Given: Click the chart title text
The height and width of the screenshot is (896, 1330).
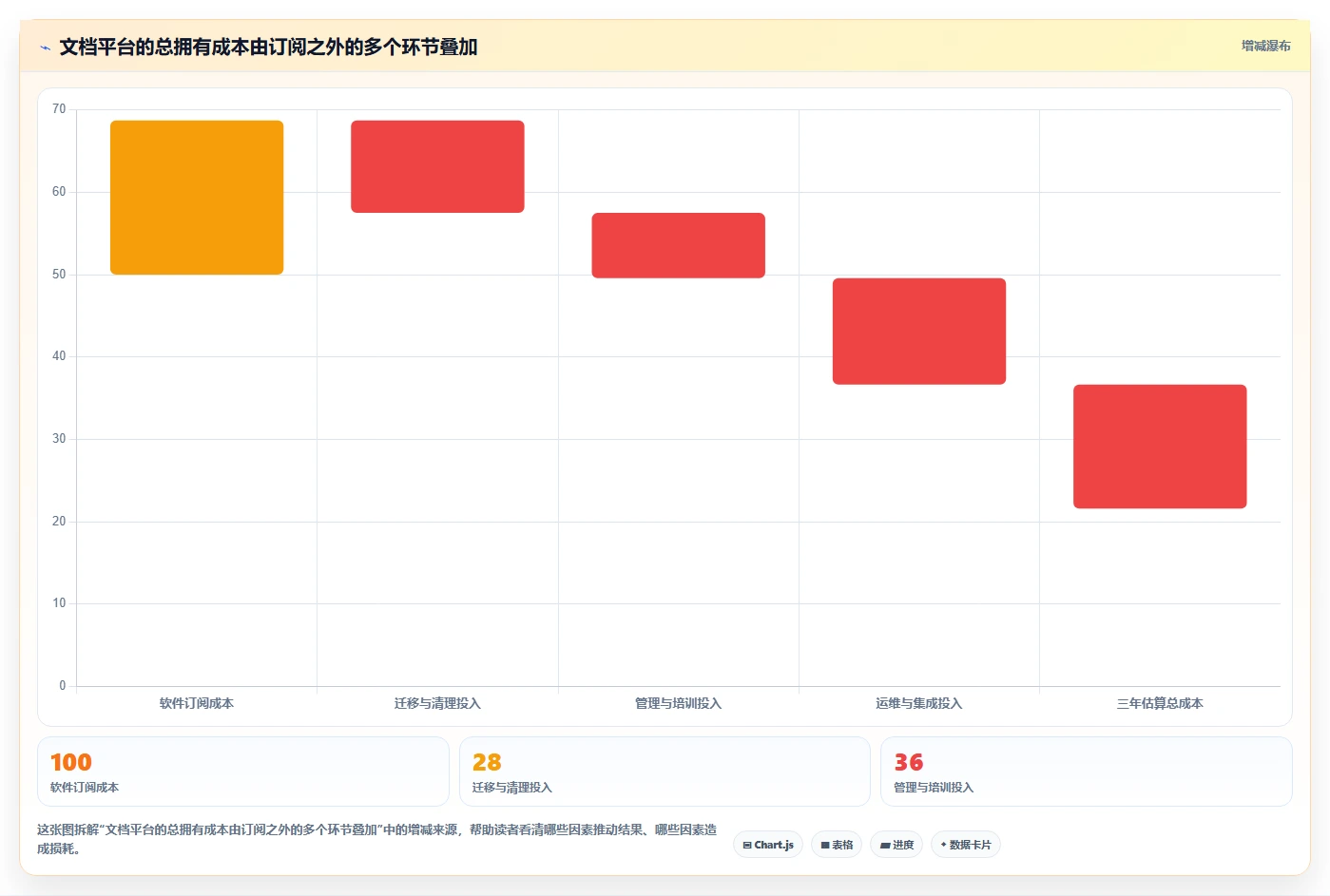Looking at the screenshot, I should pyautogui.click(x=268, y=48).
